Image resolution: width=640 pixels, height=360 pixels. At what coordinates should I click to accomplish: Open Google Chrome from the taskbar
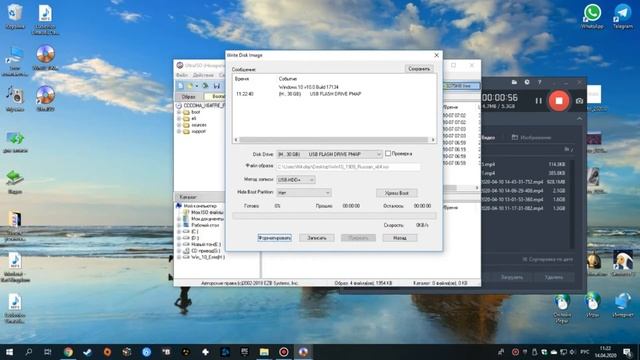pyautogui.click(x=68, y=352)
